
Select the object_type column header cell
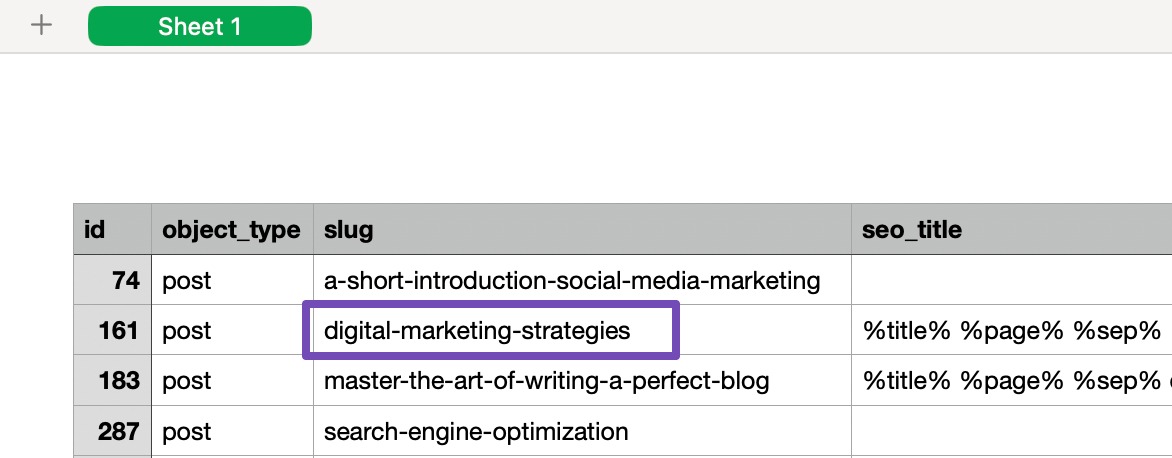231,230
